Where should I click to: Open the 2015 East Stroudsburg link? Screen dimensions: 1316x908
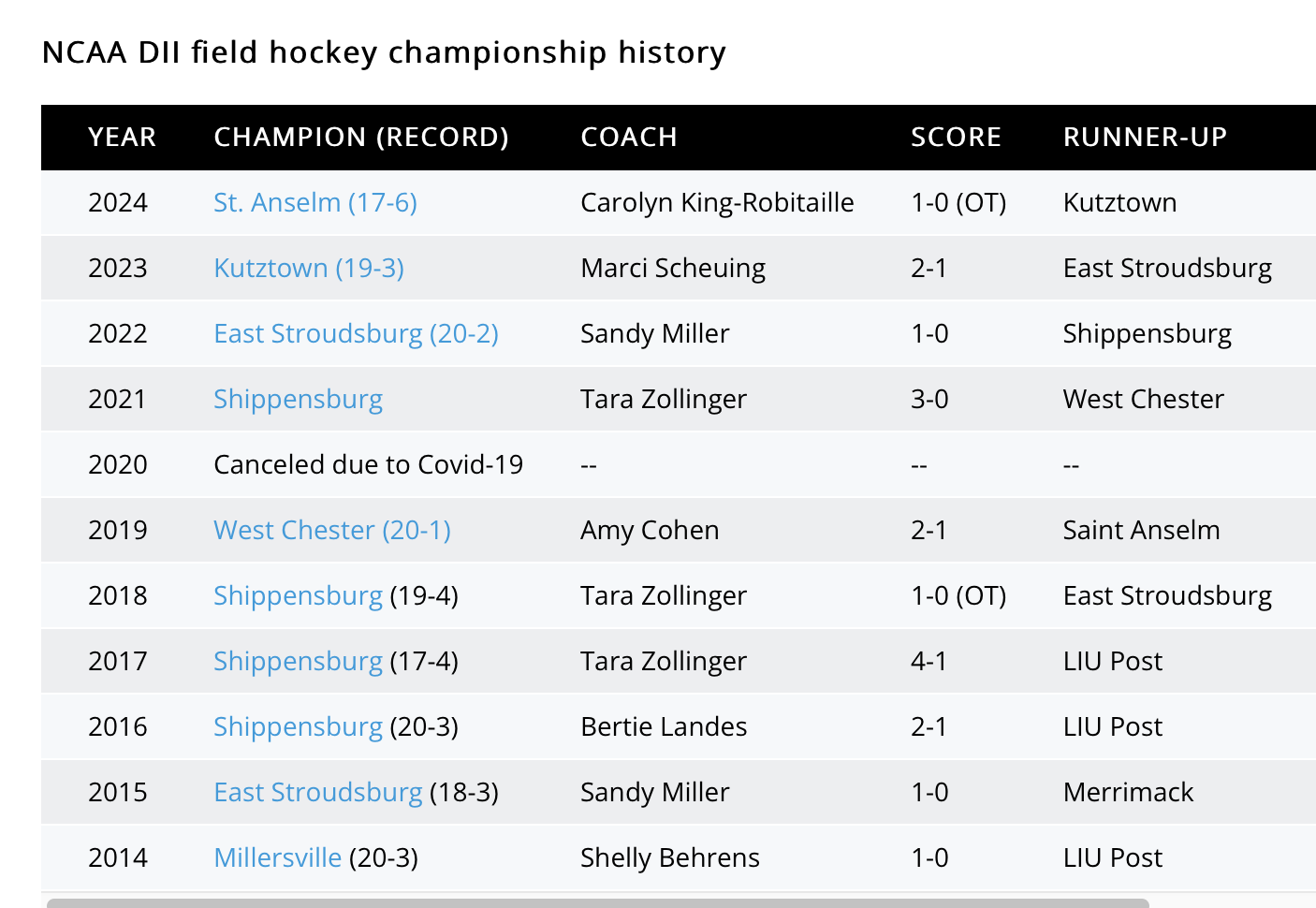317,792
